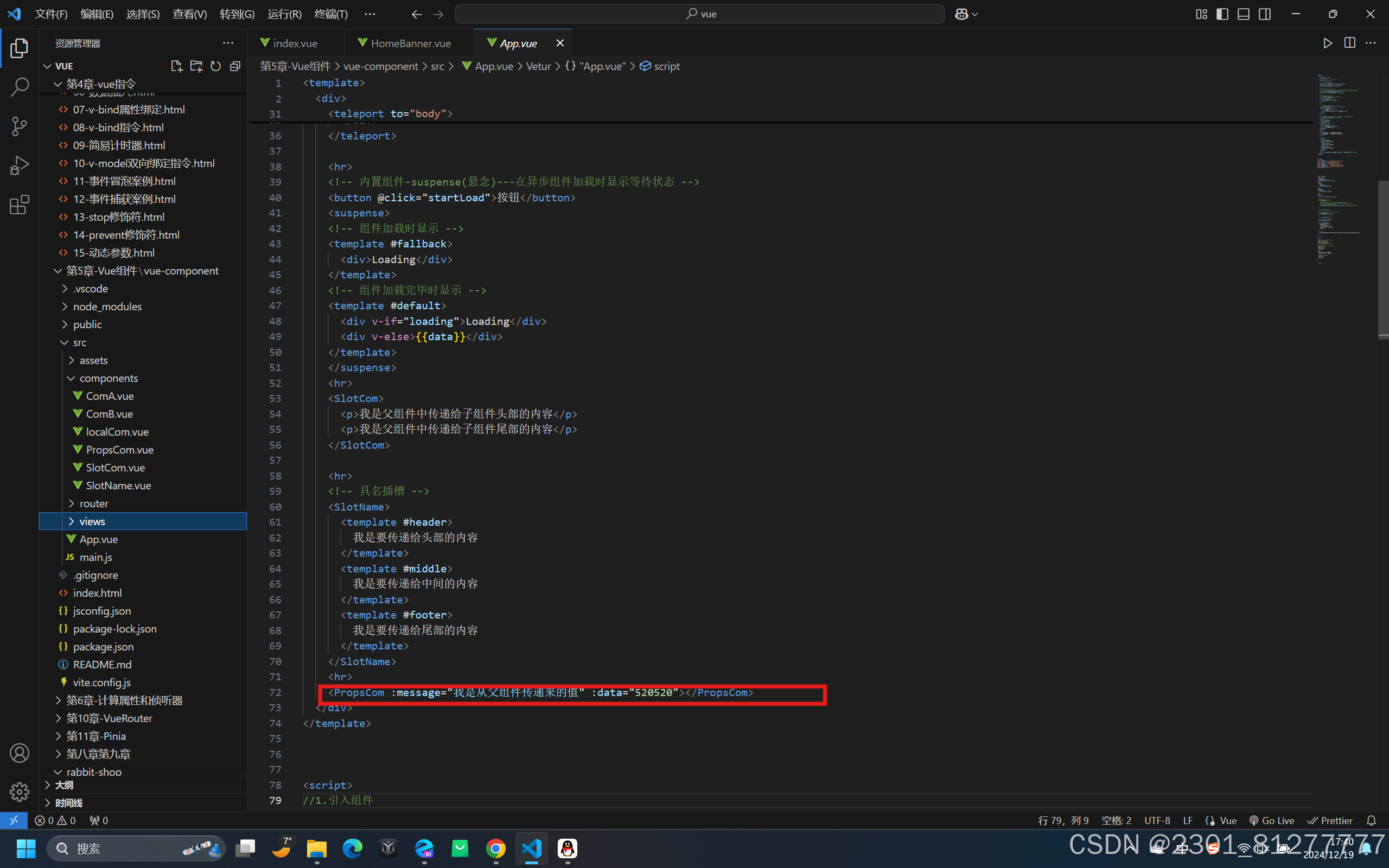Screen dimensions: 1389x868
Task: Collapse the components folder
Action: tap(143, 378)
